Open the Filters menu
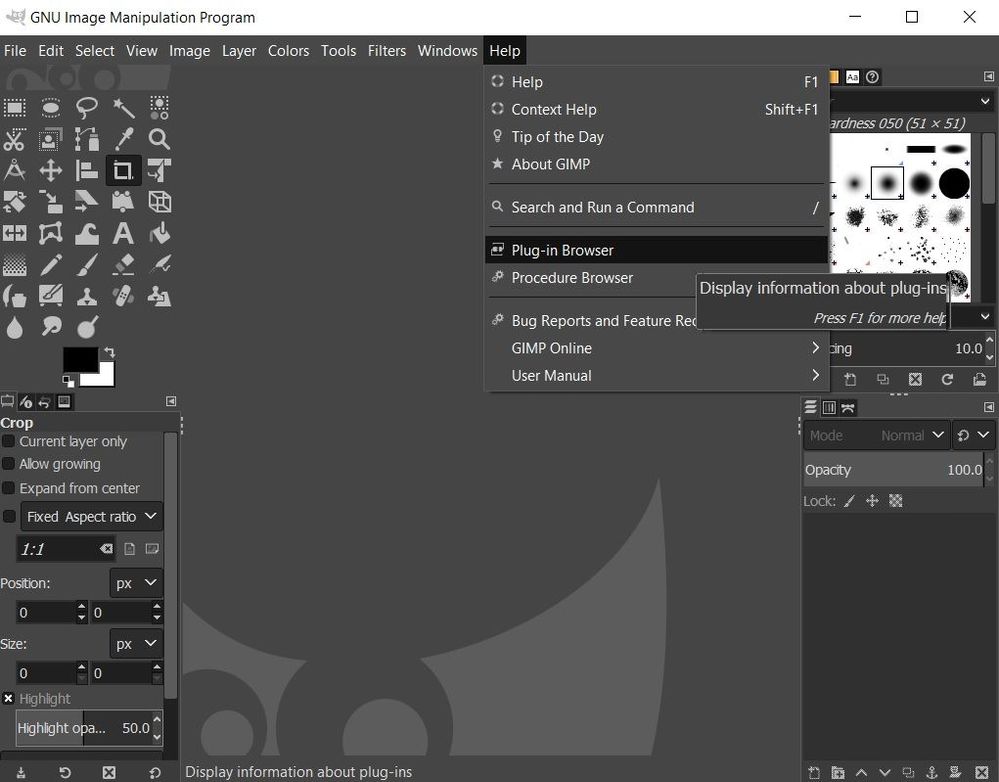 click(x=387, y=50)
